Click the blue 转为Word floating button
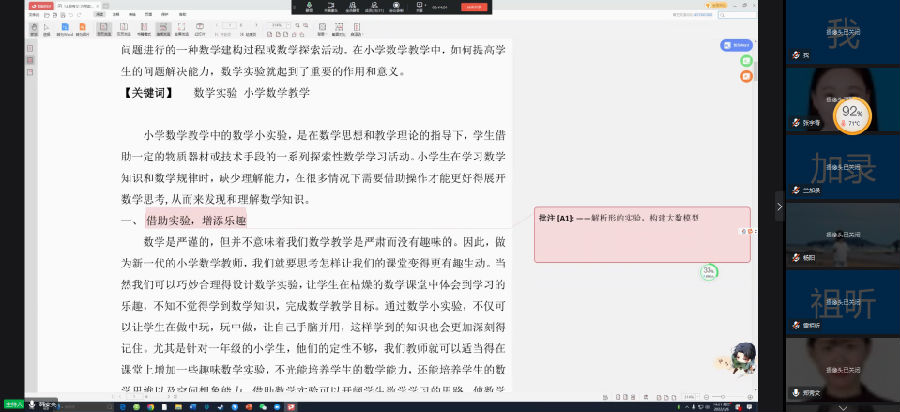Image resolution: width=900 pixels, height=412 pixels. coord(737,45)
